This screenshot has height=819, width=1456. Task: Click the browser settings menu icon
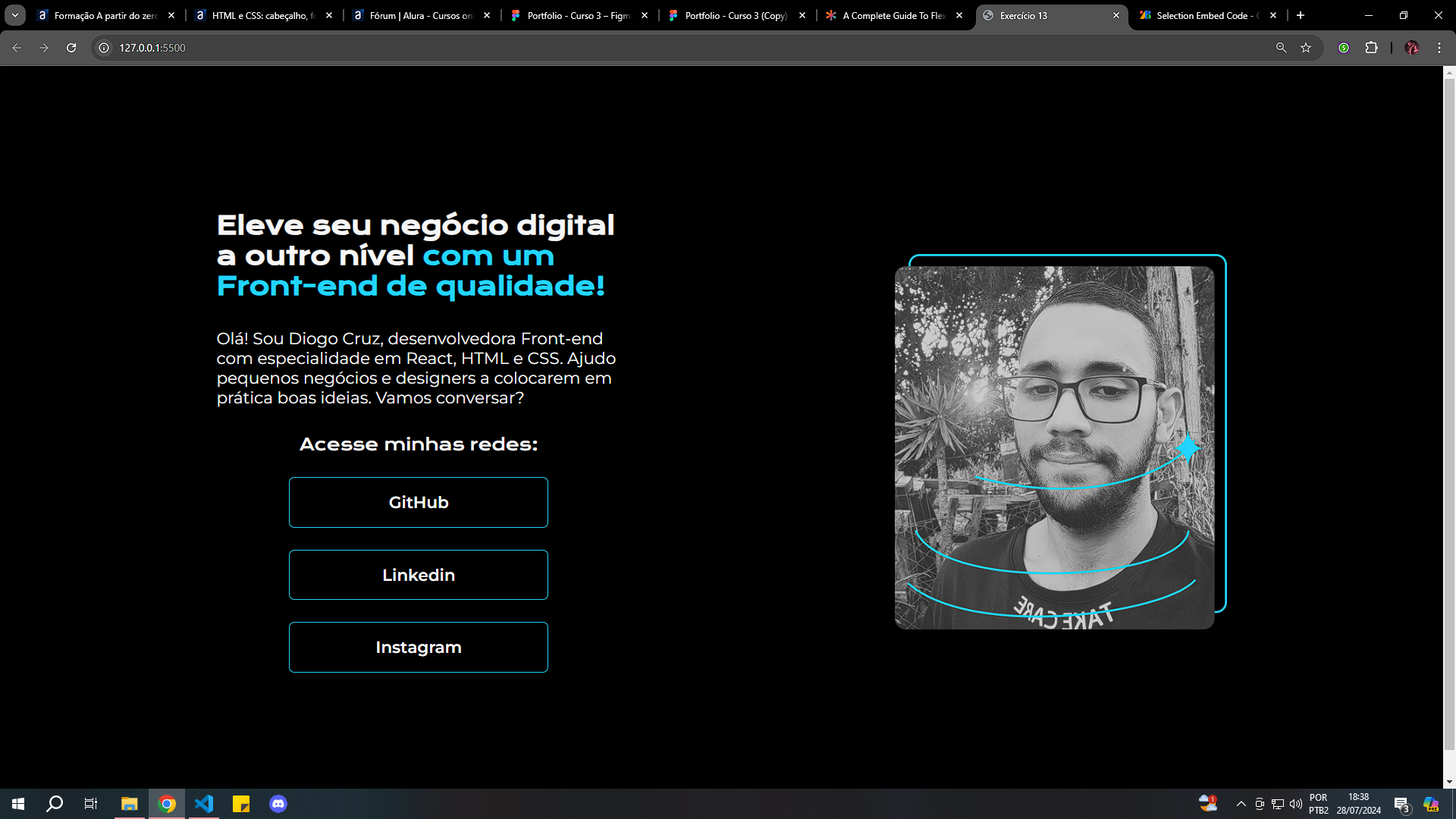pyautogui.click(x=1439, y=47)
